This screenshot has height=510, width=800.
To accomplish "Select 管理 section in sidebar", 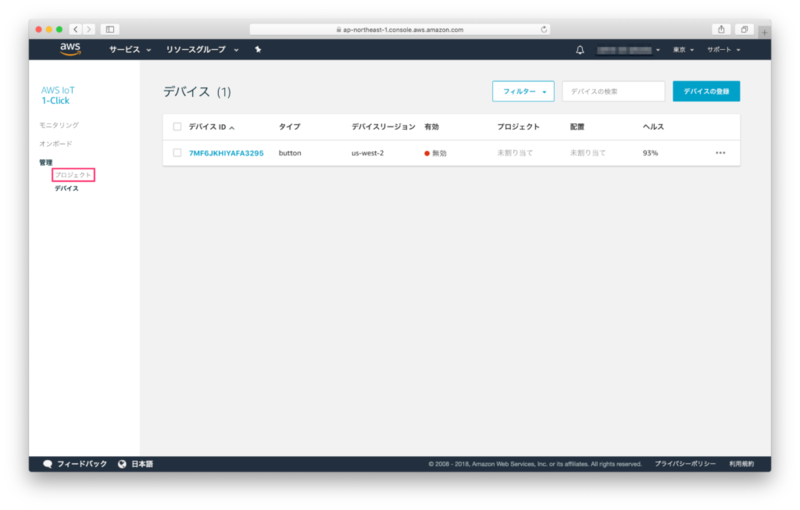I will coord(46,162).
